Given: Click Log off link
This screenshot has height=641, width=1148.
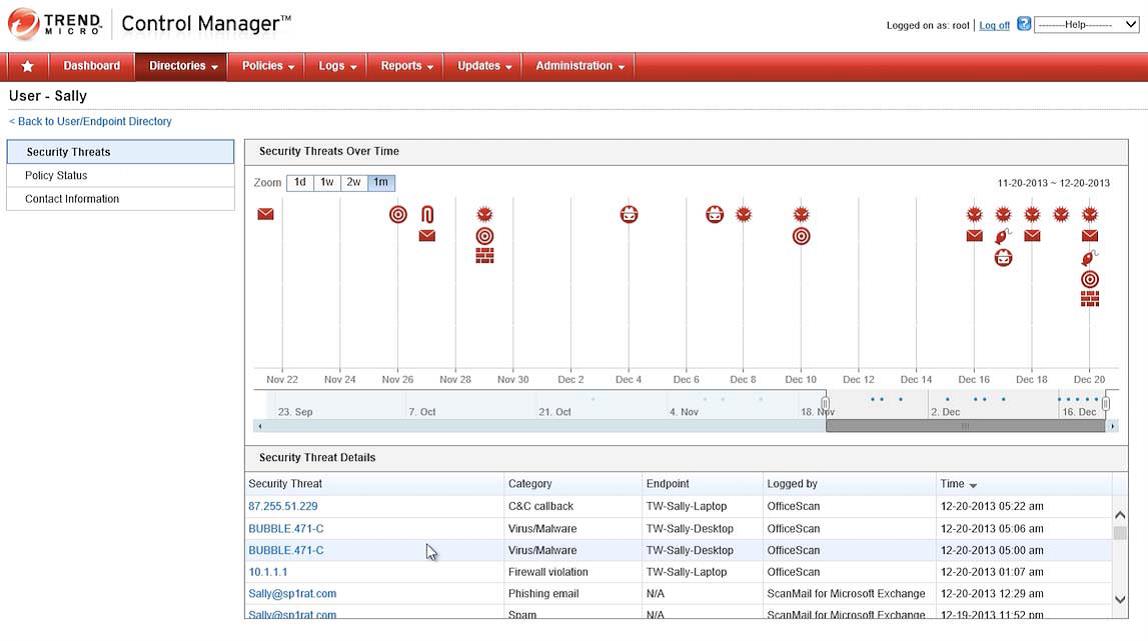Looking at the screenshot, I should tap(994, 26).
